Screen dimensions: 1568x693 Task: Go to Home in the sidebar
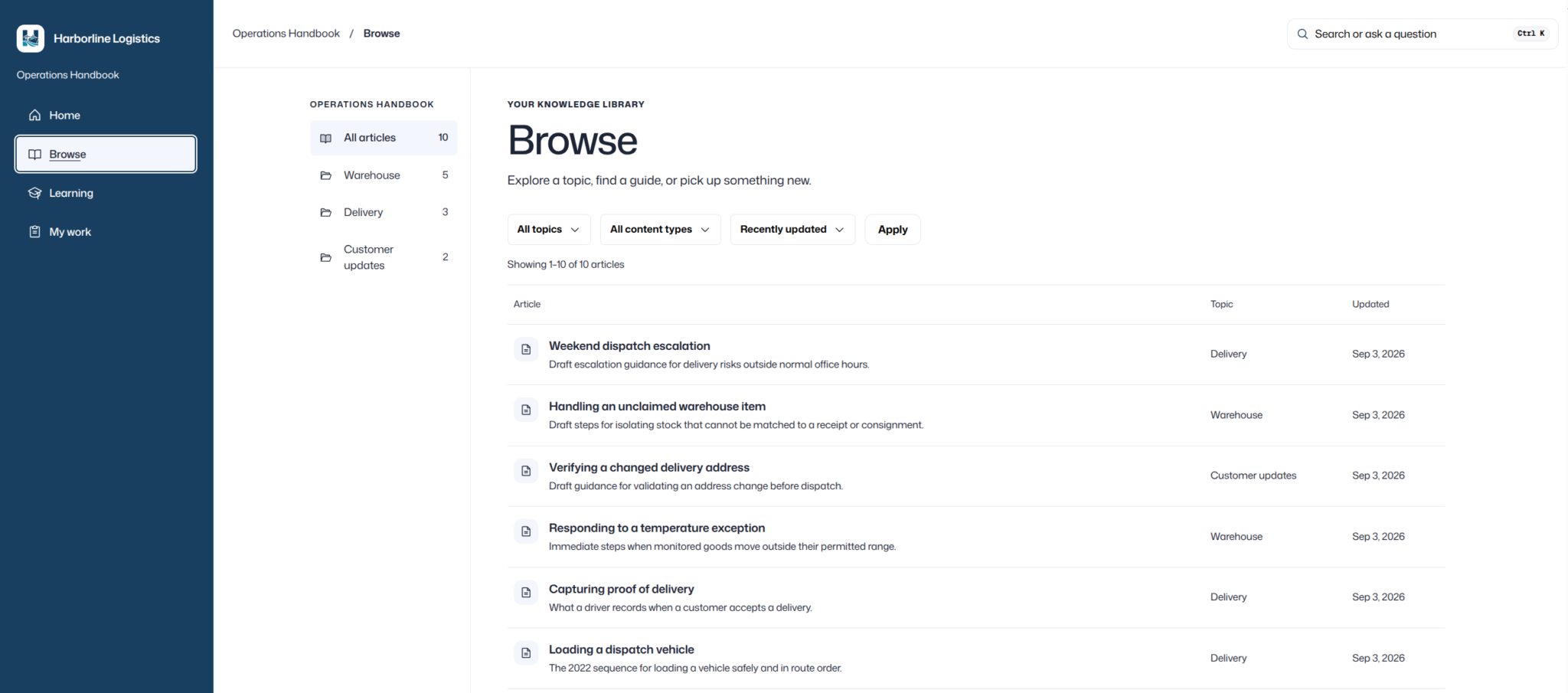pos(106,116)
